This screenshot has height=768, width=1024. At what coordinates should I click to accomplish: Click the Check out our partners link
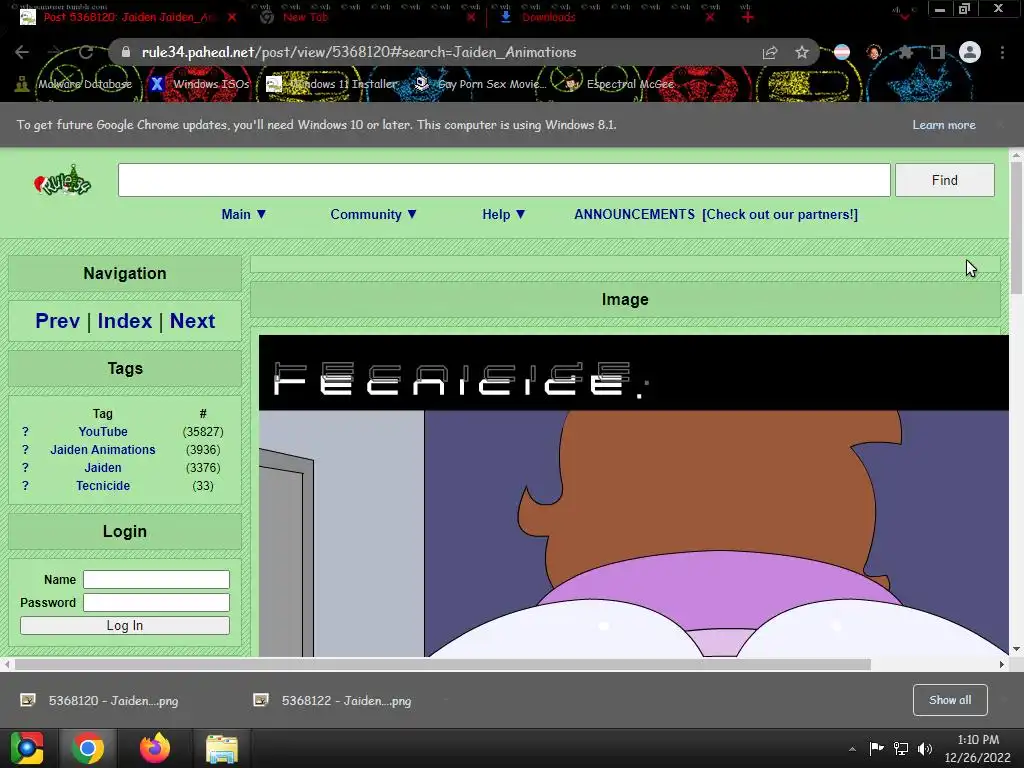click(x=780, y=214)
